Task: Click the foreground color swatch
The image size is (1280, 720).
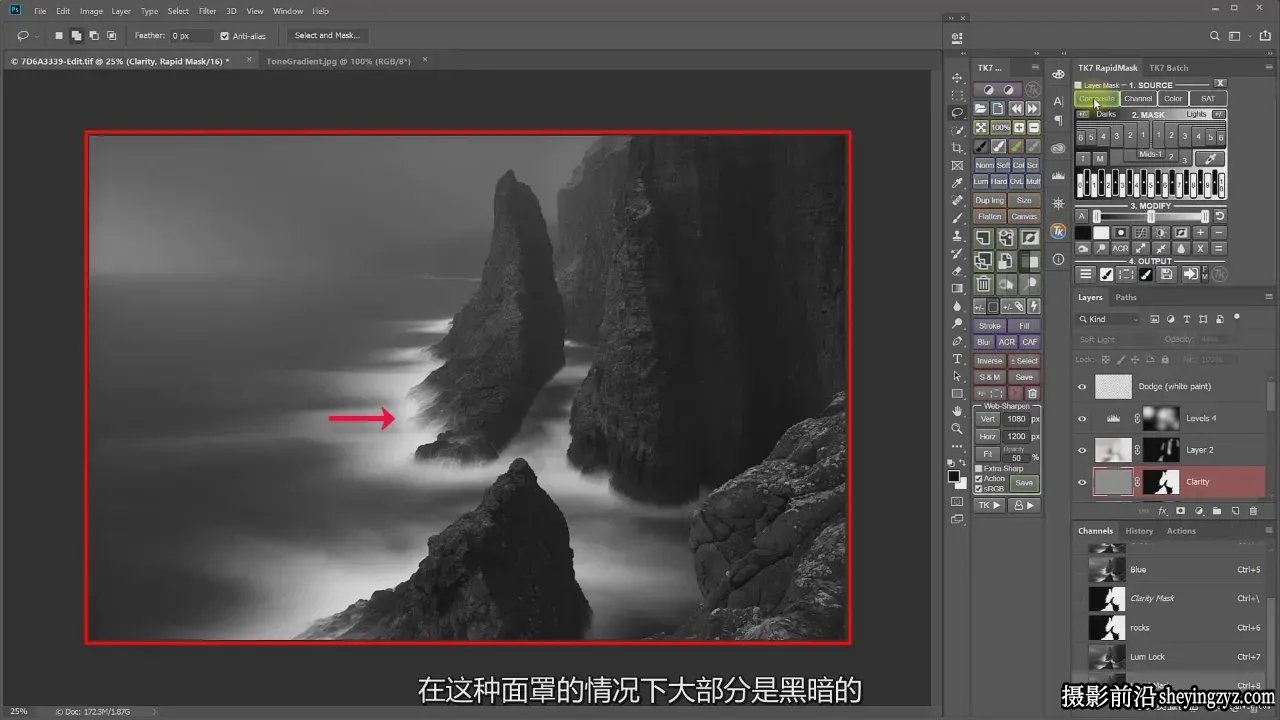Action: 954,476
